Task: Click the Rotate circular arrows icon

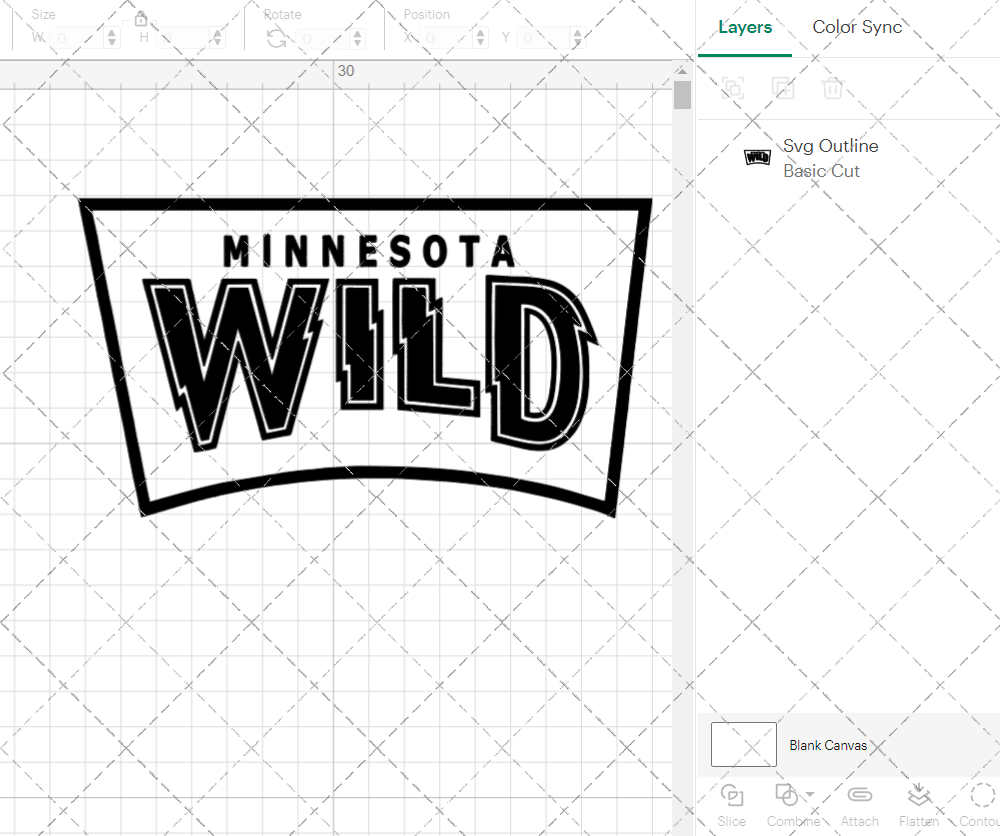Action: [x=277, y=38]
